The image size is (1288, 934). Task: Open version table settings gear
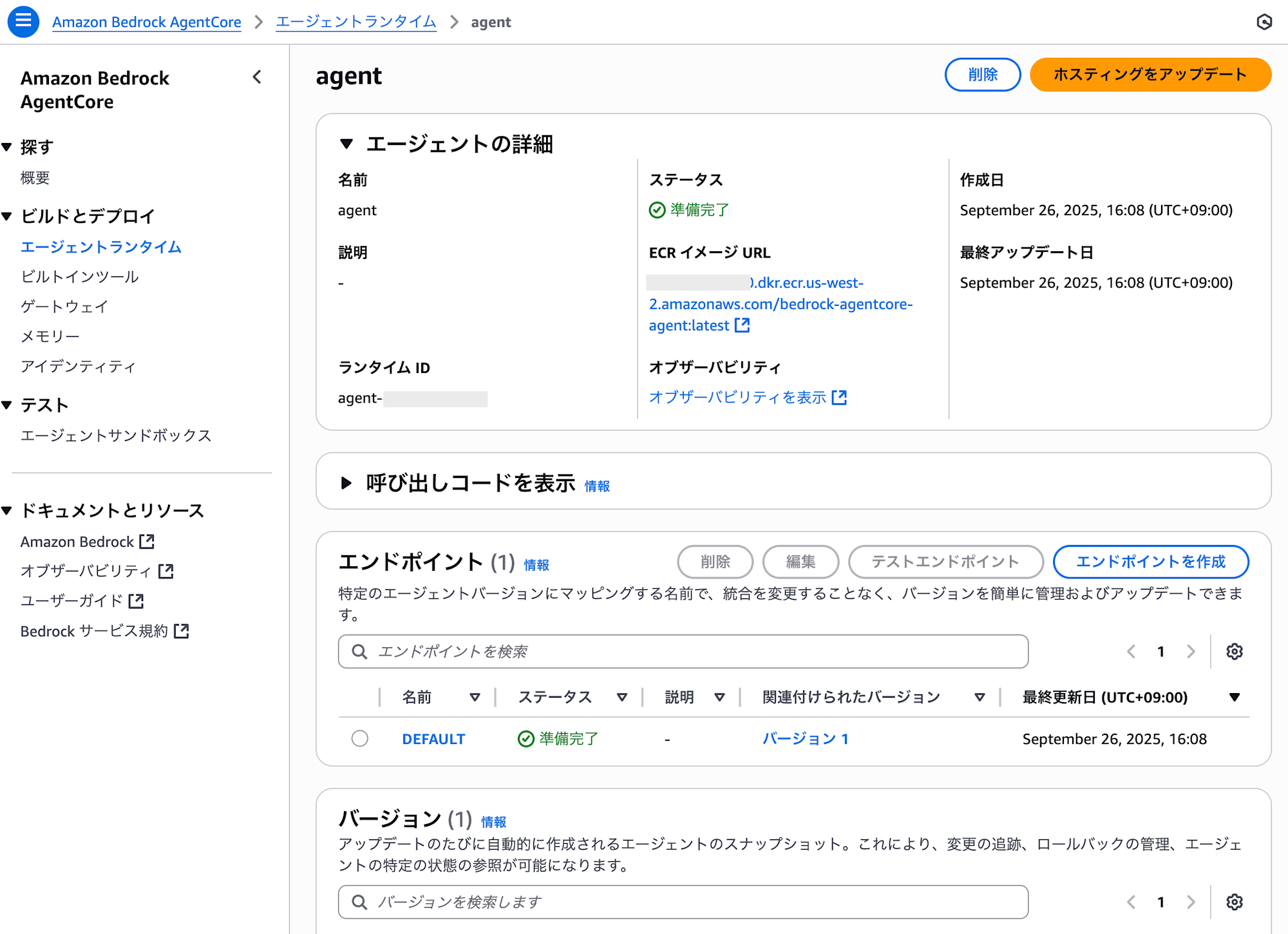click(x=1234, y=902)
